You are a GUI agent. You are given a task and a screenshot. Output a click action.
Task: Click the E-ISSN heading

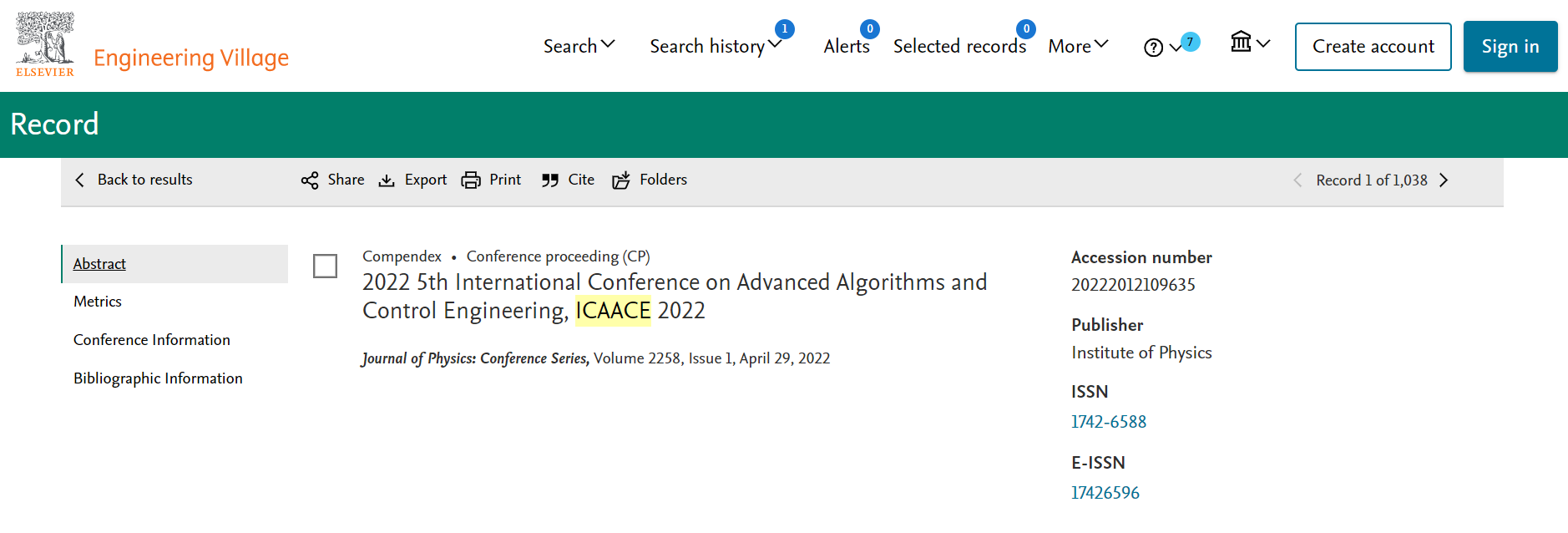[x=1098, y=463]
